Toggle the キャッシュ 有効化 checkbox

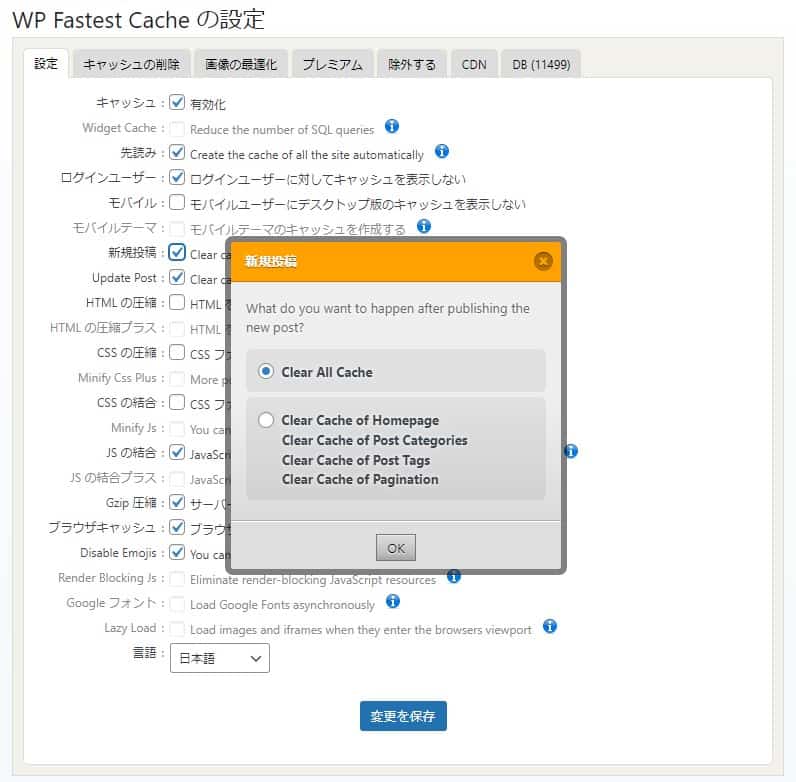tap(177, 102)
